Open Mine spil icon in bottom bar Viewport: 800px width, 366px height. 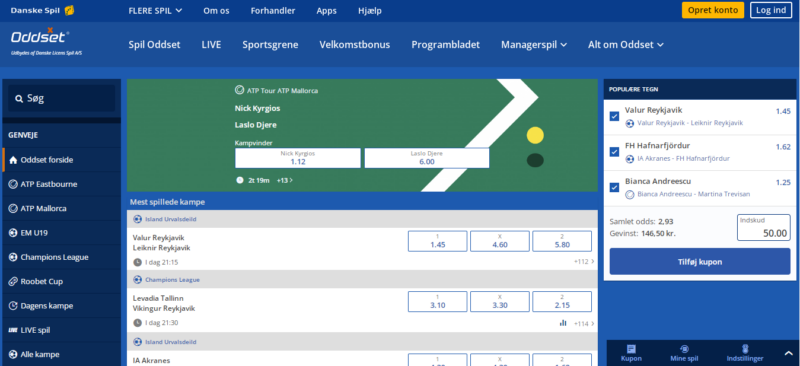[685, 349]
